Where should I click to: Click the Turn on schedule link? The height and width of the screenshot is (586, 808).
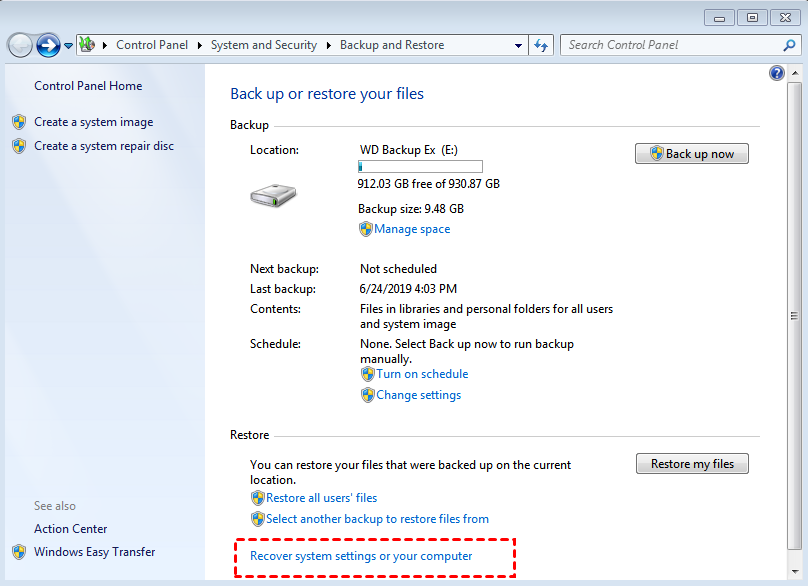click(422, 374)
